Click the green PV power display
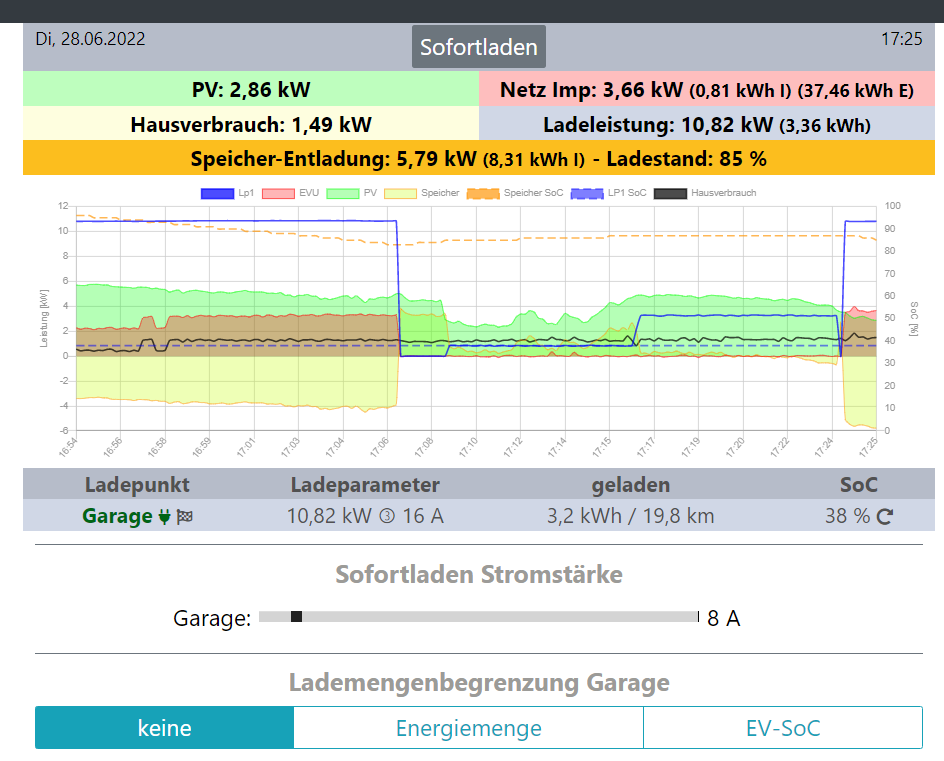Image resolution: width=944 pixels, height=761 pixels. coord(251,90)
